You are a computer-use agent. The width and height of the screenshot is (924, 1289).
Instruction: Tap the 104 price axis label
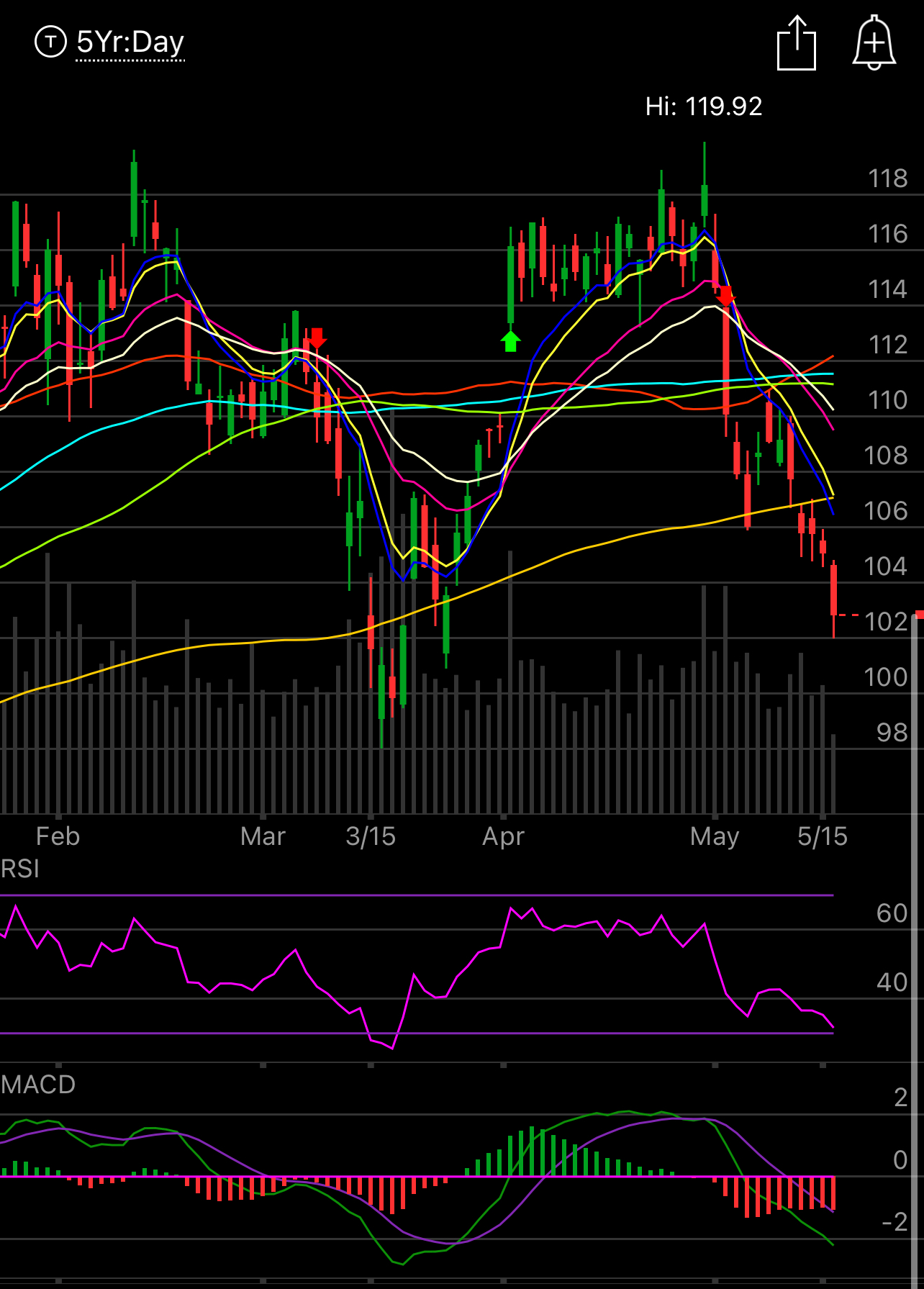tap(886, 566)
